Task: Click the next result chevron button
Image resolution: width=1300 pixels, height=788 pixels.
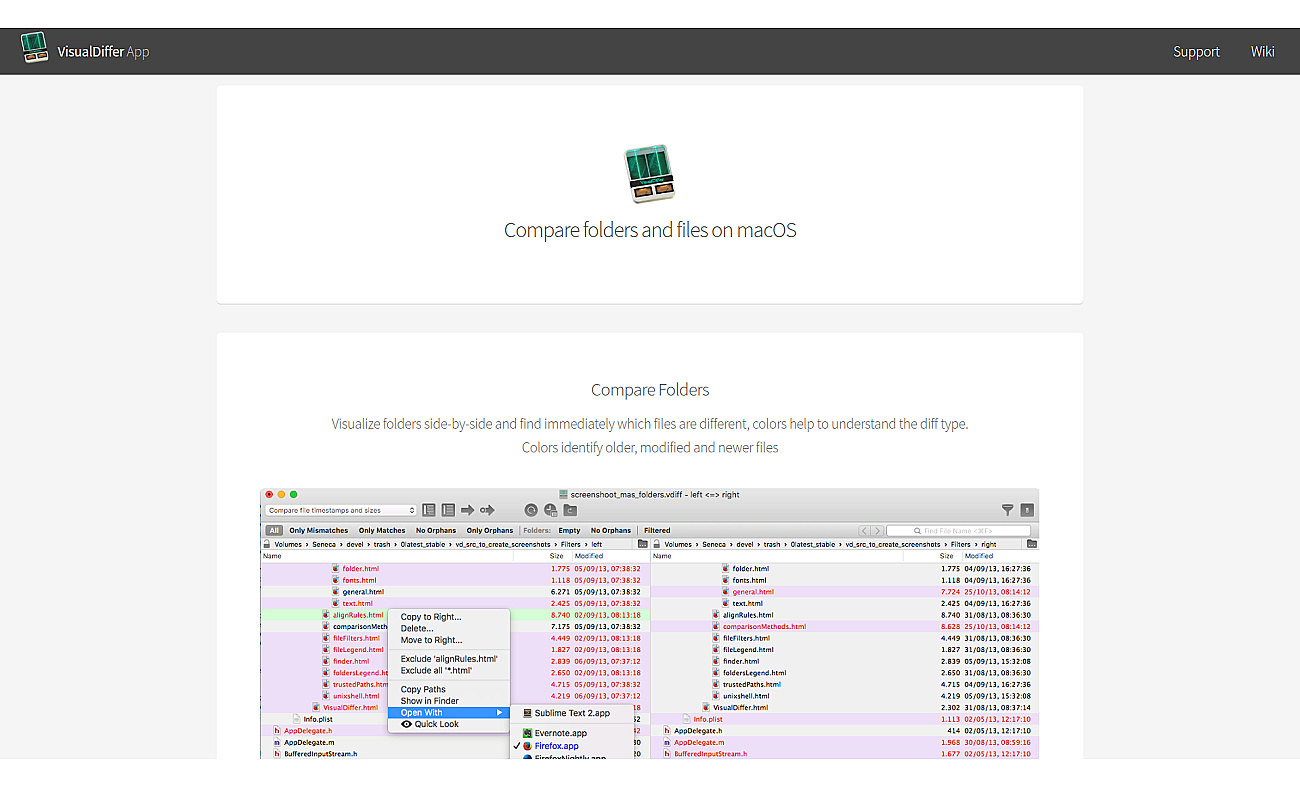Action: (877, 531)
